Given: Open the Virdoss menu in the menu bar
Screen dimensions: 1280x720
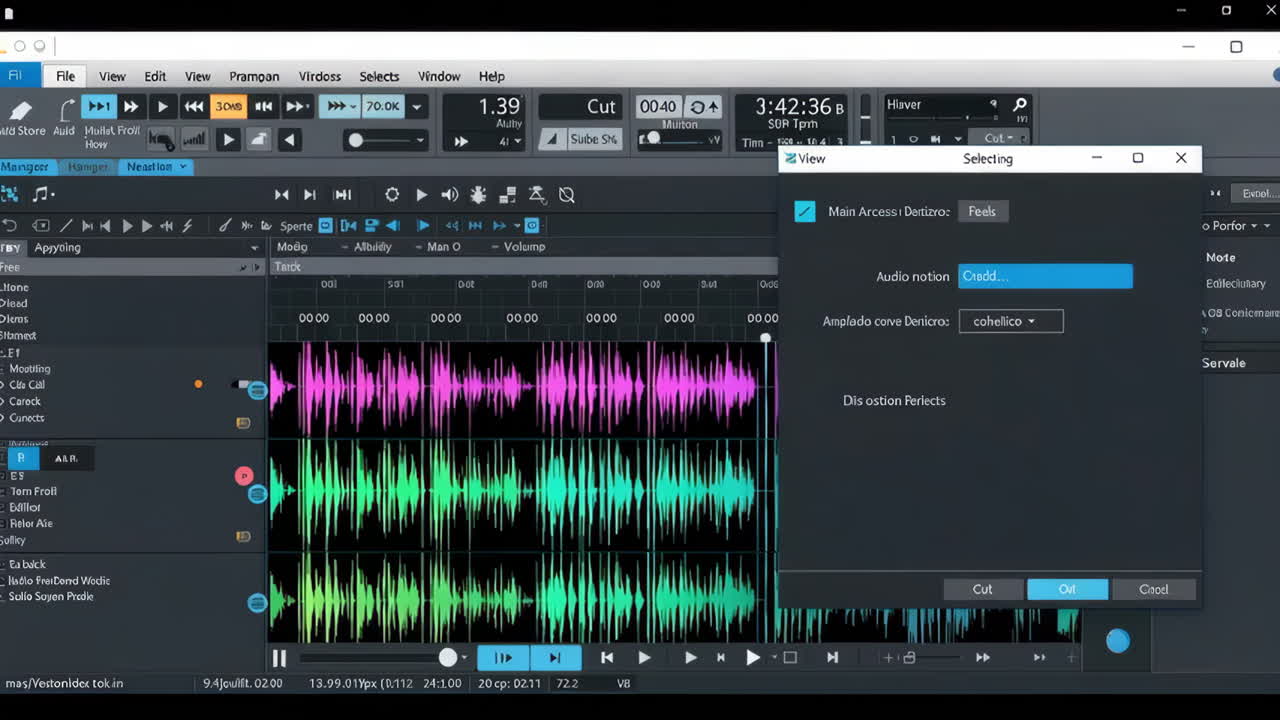Looking at the screenshot, I should (320, 76).
